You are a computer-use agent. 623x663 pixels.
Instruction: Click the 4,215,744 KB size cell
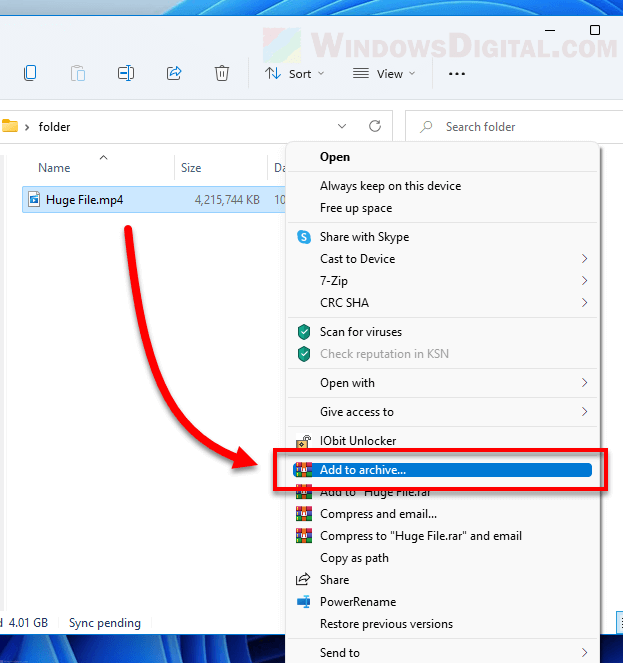(x=227, y=200)
